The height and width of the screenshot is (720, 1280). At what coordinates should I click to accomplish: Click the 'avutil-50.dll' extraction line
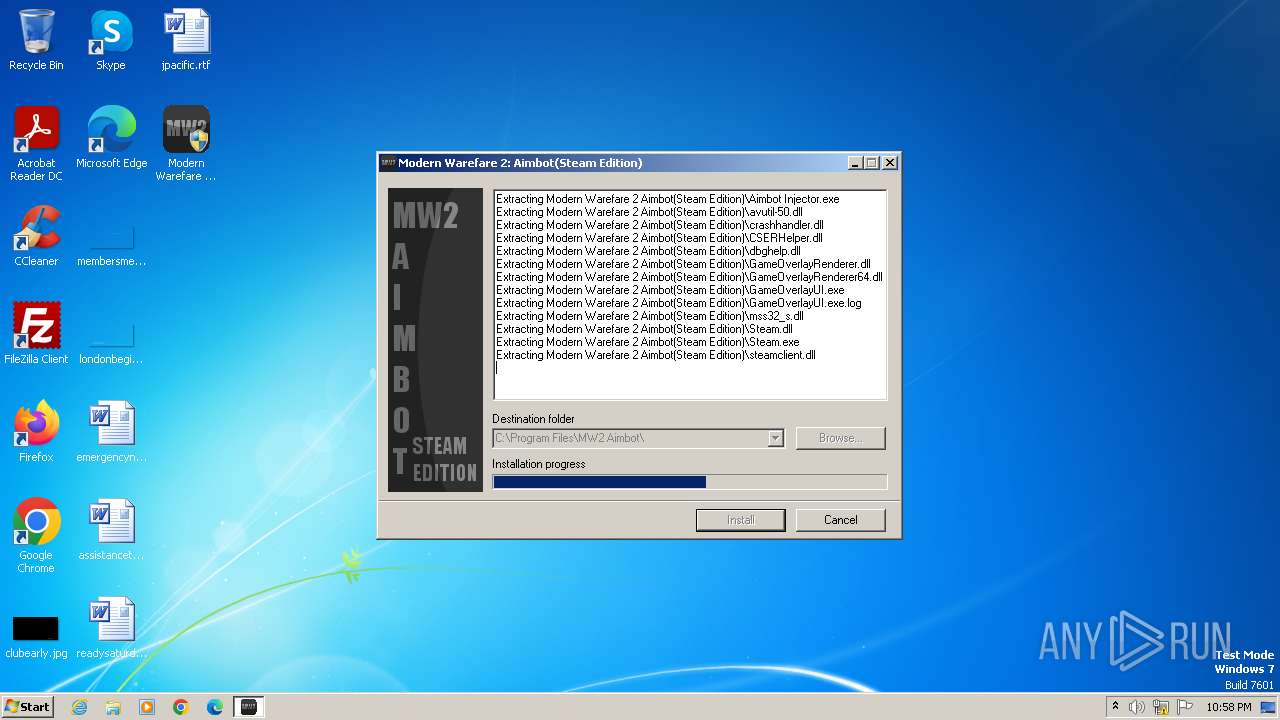[x=649, y=212]
